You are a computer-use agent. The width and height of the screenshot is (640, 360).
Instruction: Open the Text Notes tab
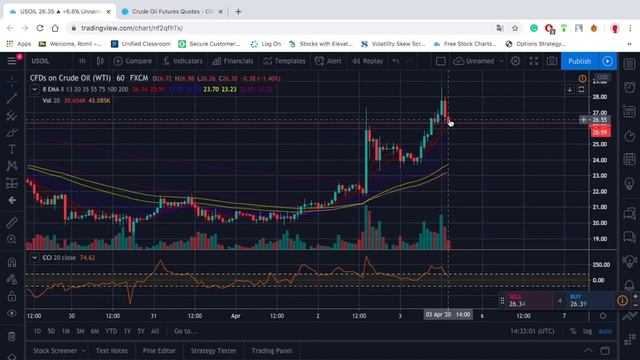coord(111,351)
